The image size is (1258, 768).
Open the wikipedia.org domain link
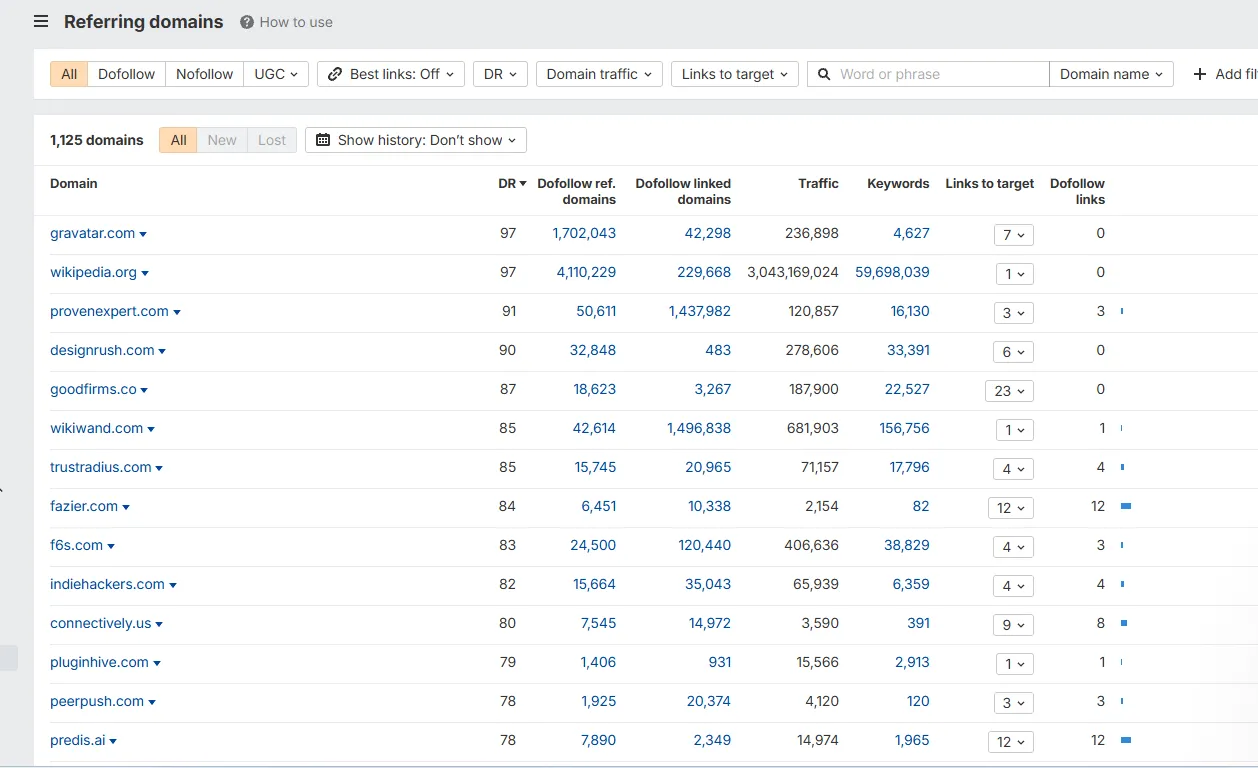click(x=93, y=272)
